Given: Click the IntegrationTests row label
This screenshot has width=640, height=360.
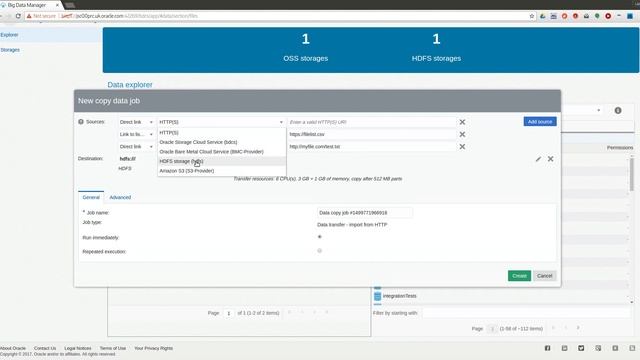Looking at the screenshot, I should coord(400,296).
